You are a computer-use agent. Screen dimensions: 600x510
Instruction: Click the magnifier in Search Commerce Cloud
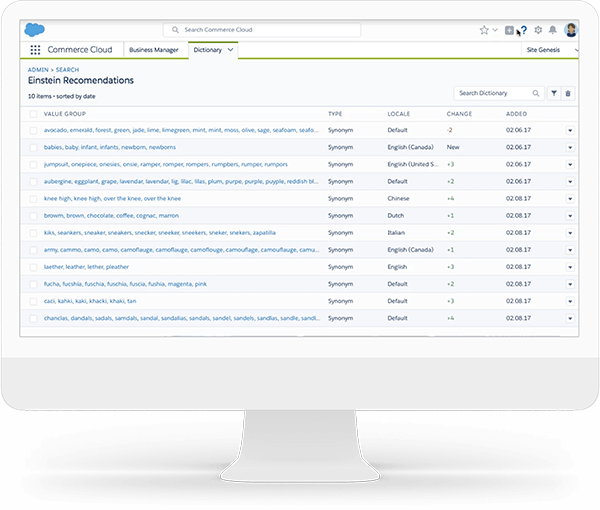tap(175, 29)
